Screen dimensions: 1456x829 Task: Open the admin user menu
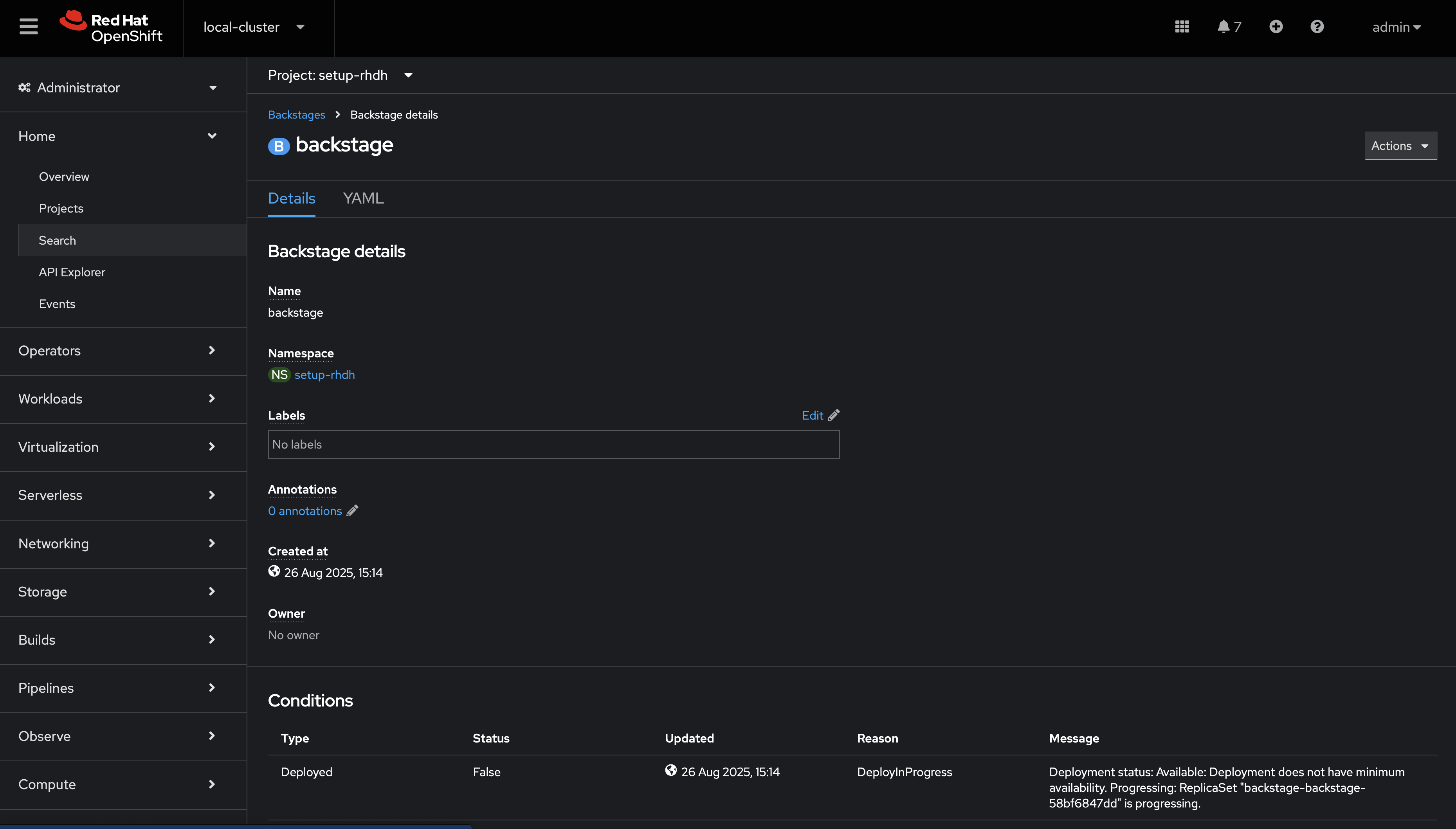(x=1397, y=27)
